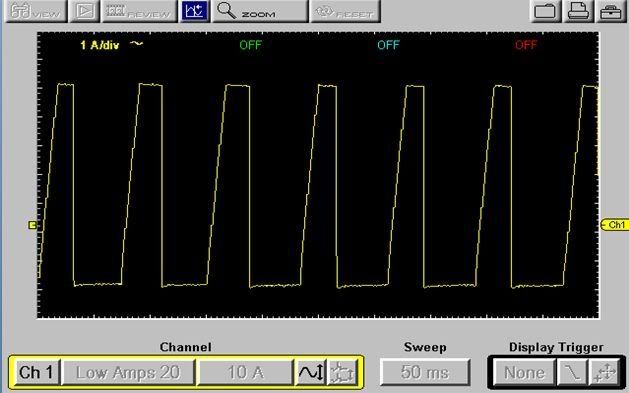This screenshot has height=393, width=629.
Task: Select the None trigger button
Action: tap(524, 373)
